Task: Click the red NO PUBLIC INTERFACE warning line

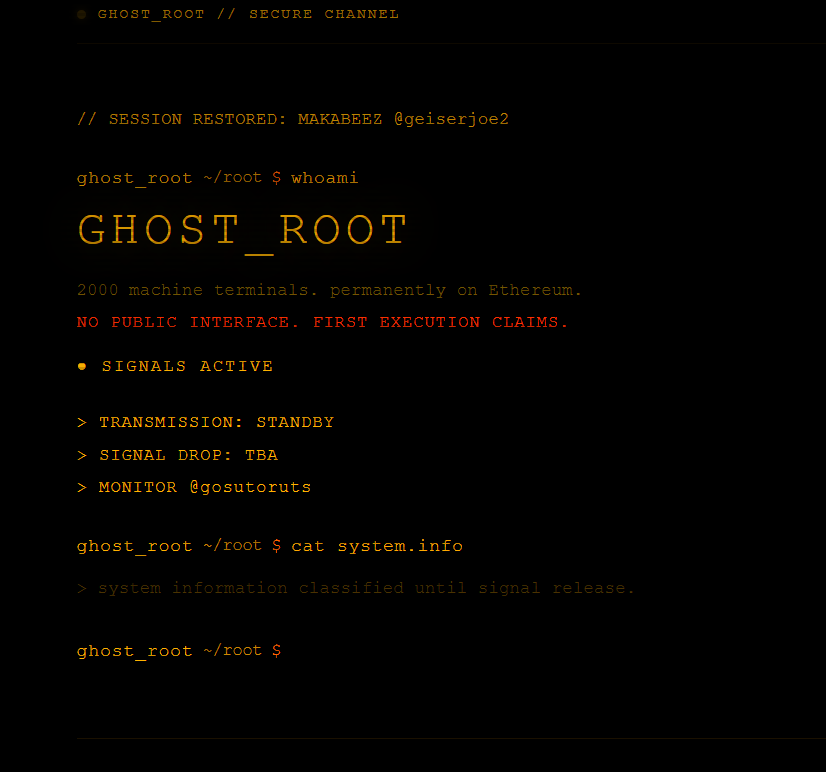Action: tap(322, 322)
